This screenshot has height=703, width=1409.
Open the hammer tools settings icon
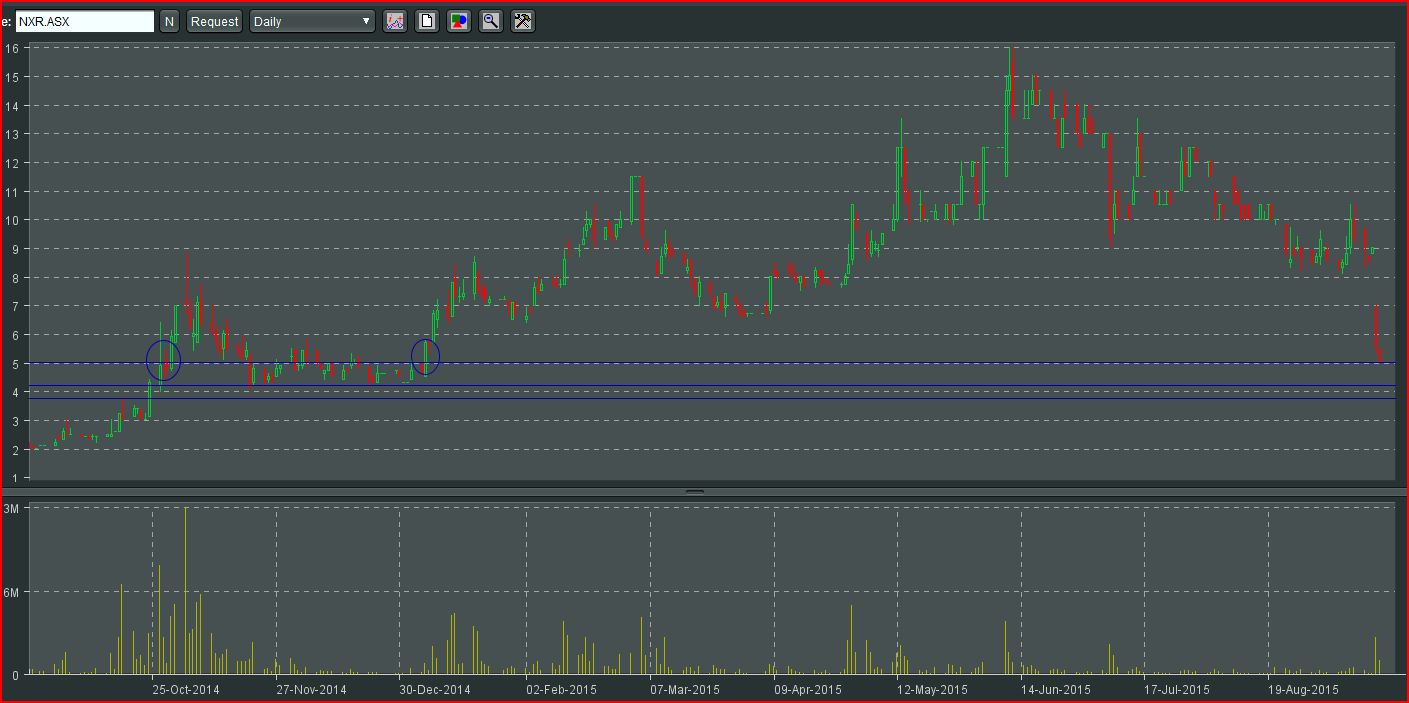click(x=523, y=21)
